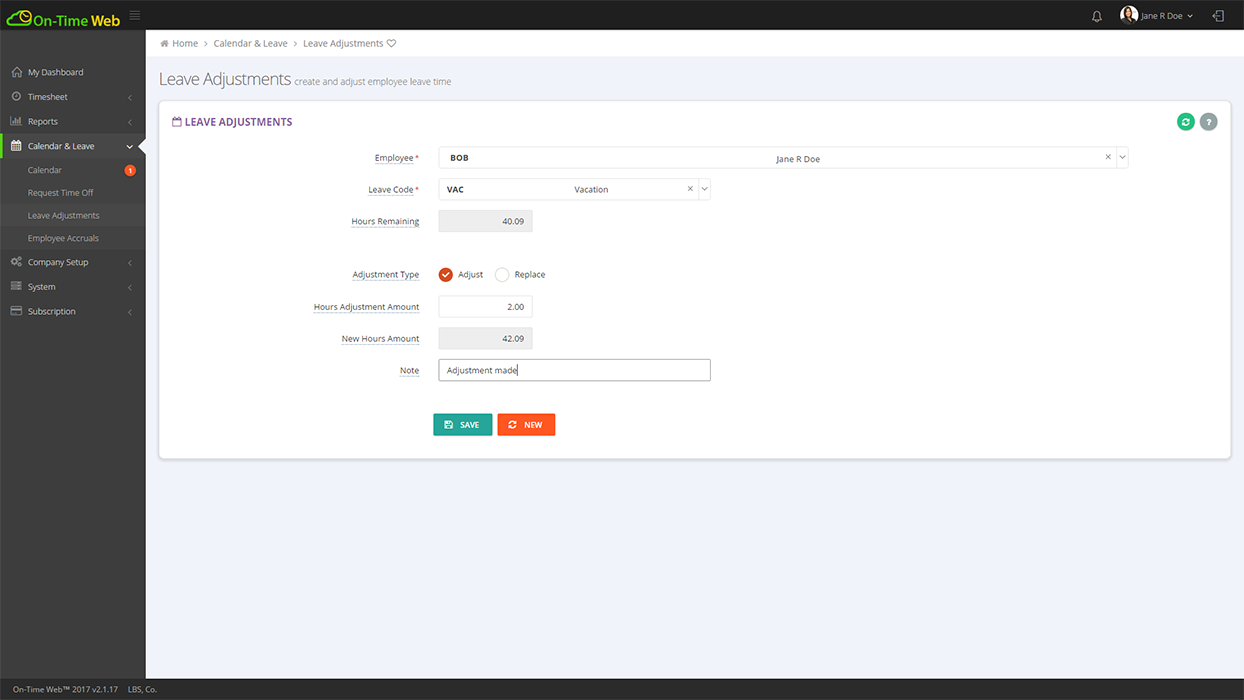Open Request Time Off in sidebar
Screen dimensions: 1244x700
coord(61,193)
